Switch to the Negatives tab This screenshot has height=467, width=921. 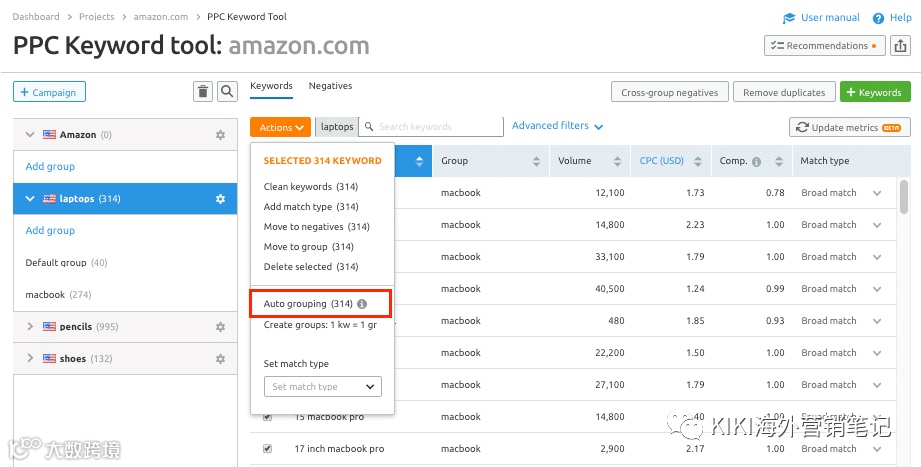(x=330, y=86)
